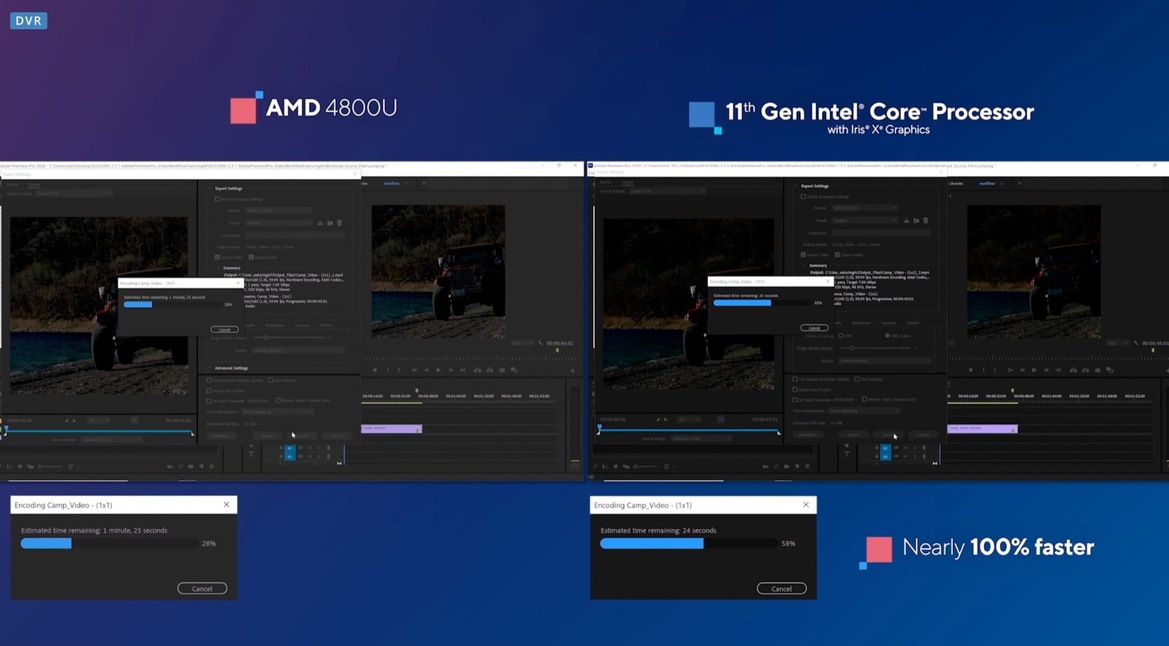Cancel encoding in the small Intel-window dialog
This screenshot has height=646, width=1169.
(x=814, y=328)
